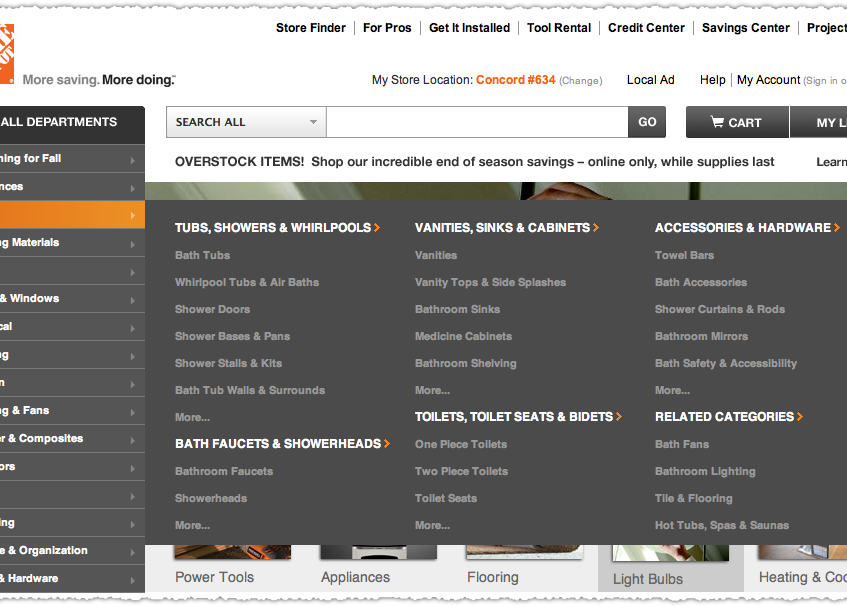Select Showerheads link
Viewport: 847px width, 606px height.
pyautogui.click(x=211, y=499)
